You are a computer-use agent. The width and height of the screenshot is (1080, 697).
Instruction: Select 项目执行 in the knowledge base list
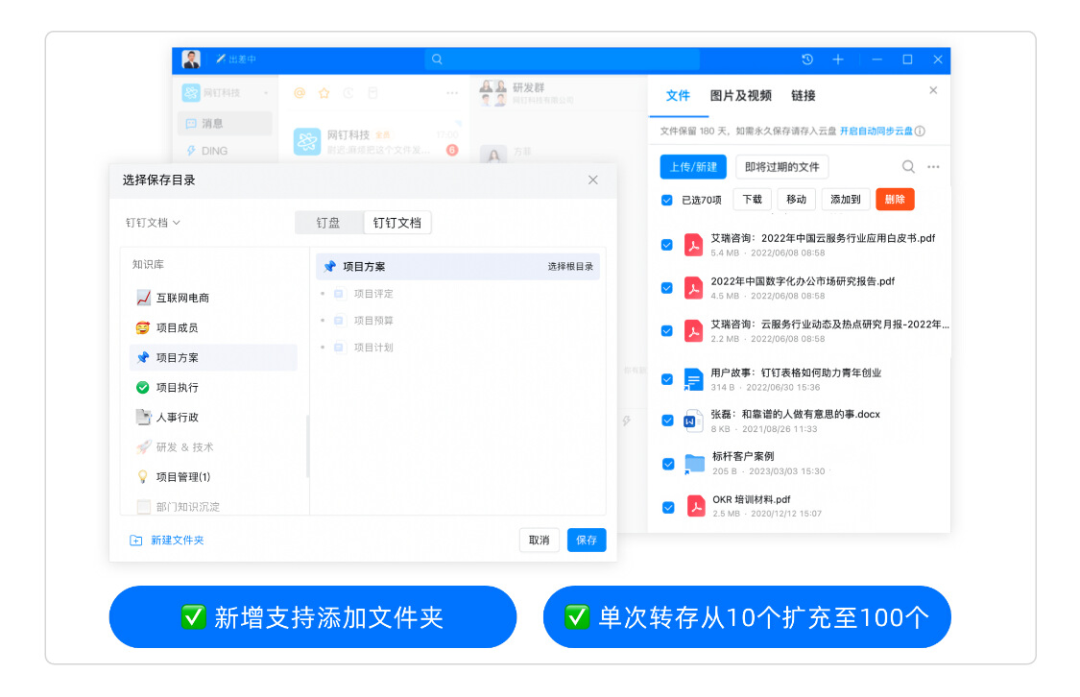click(177, 387)
